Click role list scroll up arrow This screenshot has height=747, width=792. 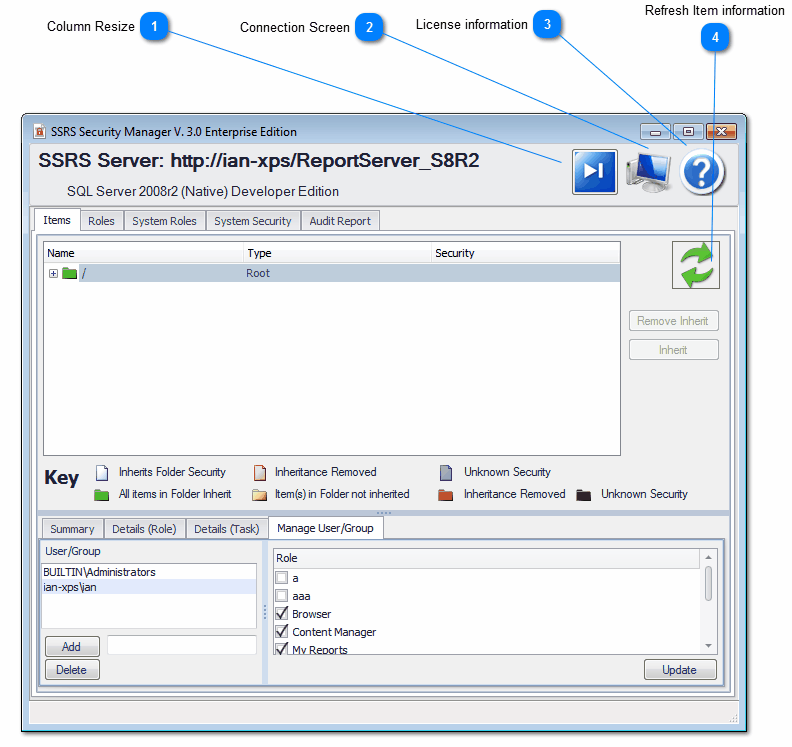709,557
